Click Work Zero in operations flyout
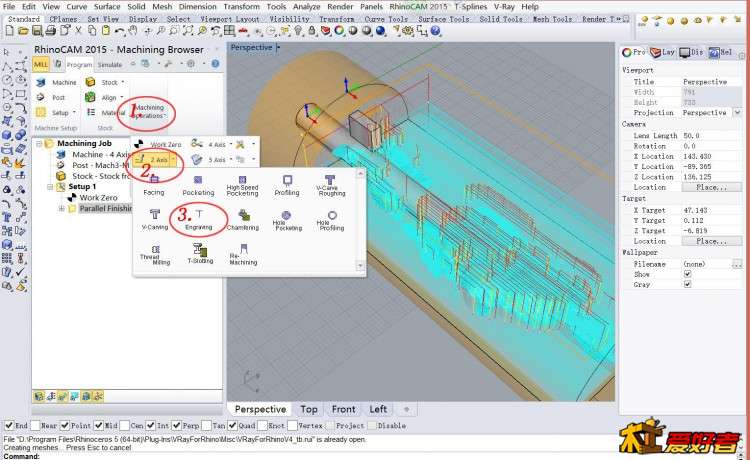 point(158,144)
